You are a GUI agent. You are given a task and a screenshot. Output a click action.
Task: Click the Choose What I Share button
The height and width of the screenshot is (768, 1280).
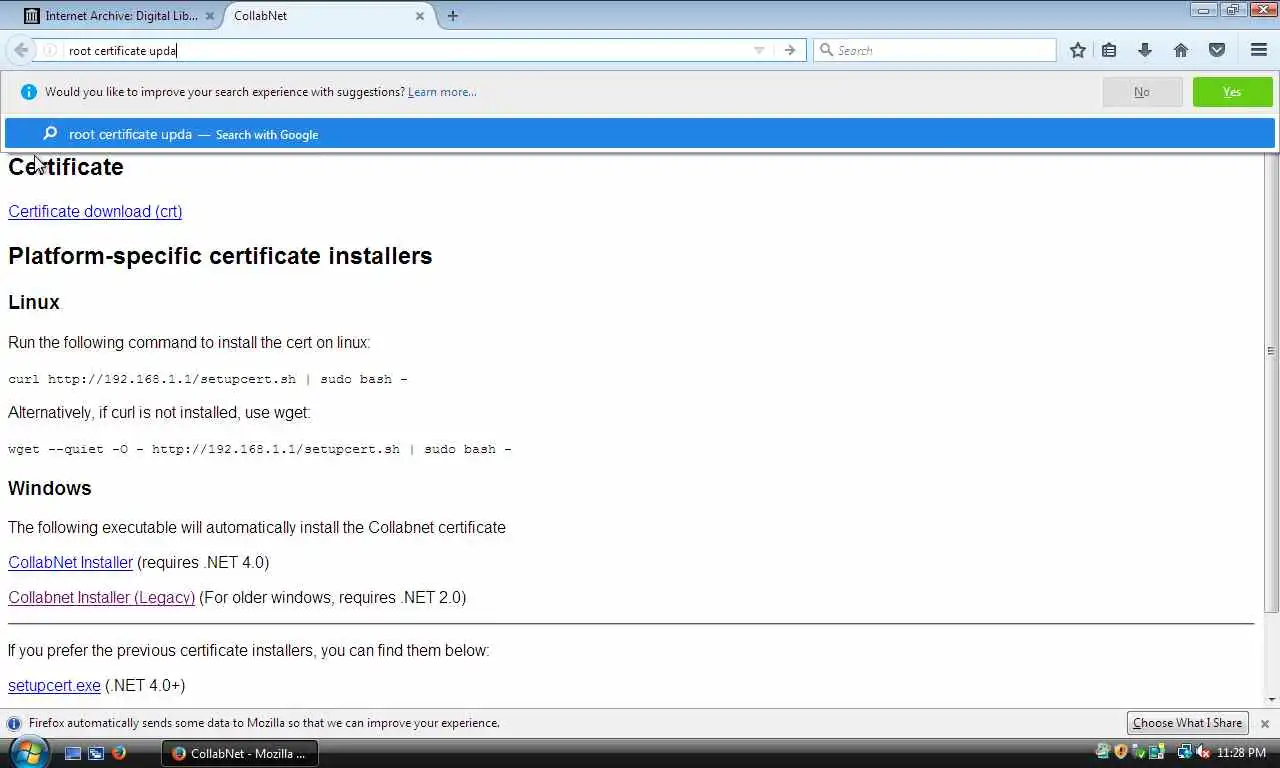[1187, 723]
